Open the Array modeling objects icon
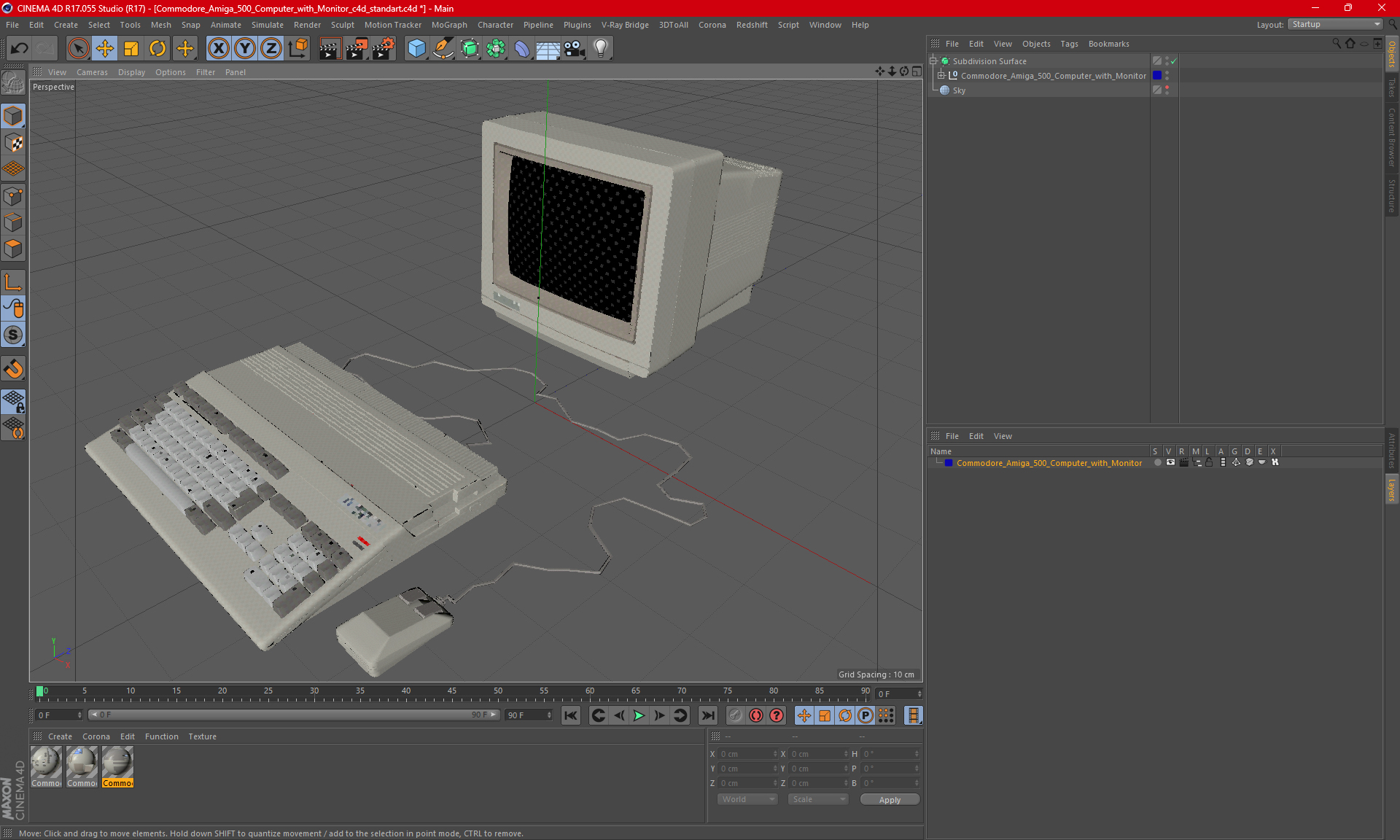Viewport: 1400px width, 840px height. point(496,49)
